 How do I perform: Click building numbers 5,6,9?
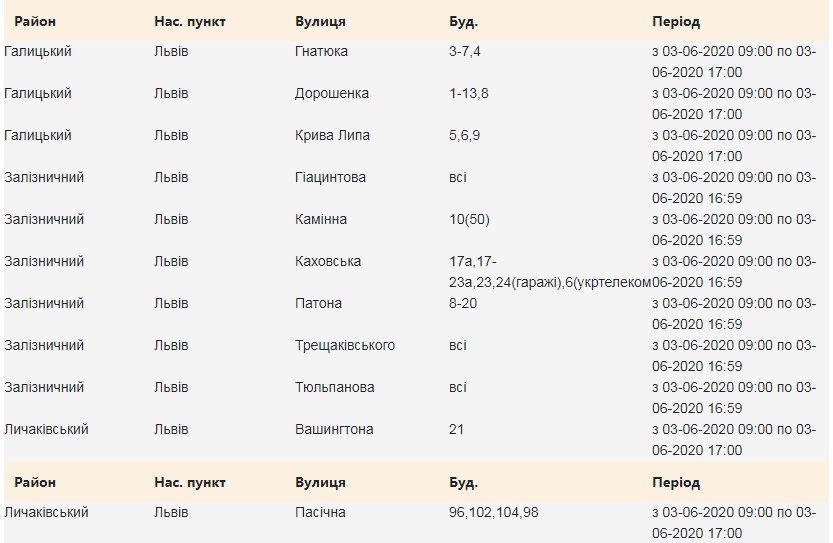click(x=465, y=135)
